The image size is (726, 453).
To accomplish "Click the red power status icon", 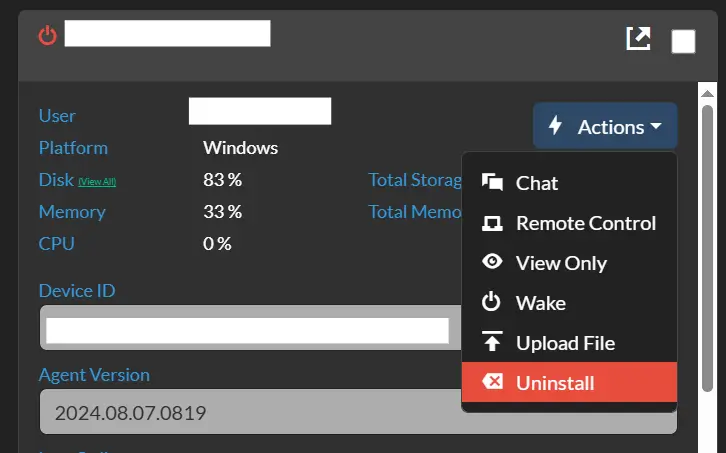I will click(x=48, y=36).
